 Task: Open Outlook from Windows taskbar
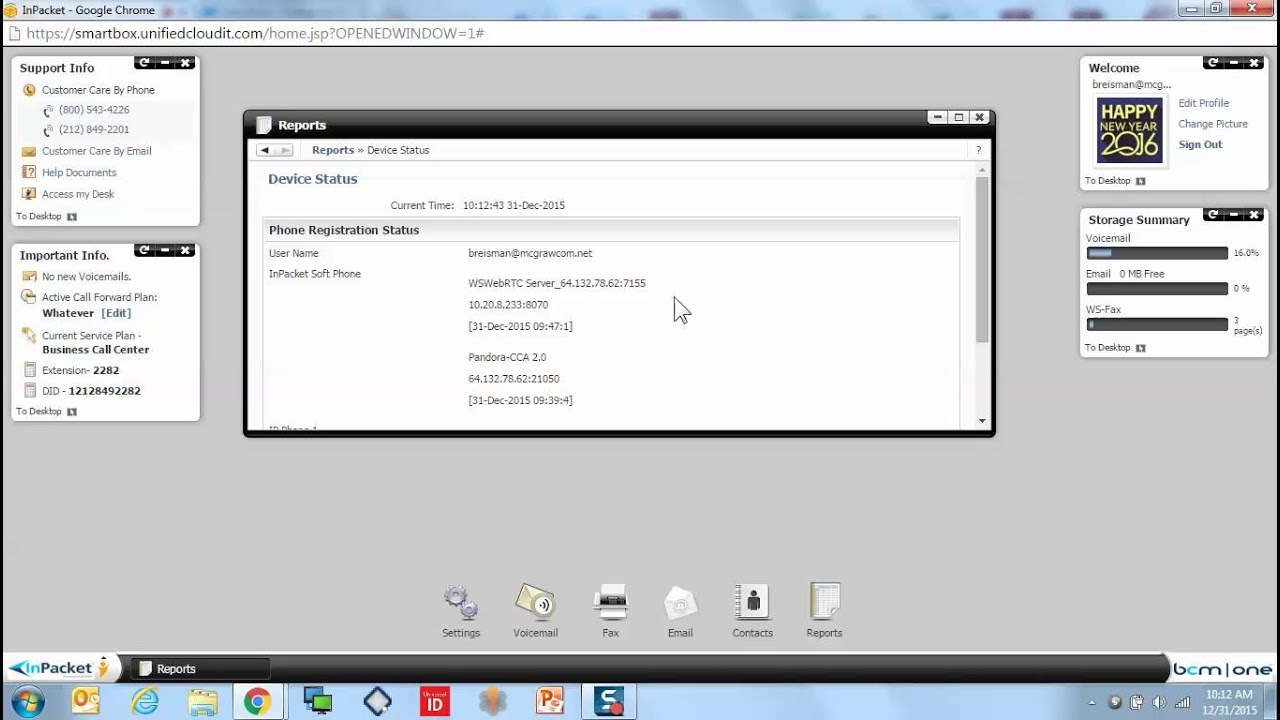click(86, 701)
